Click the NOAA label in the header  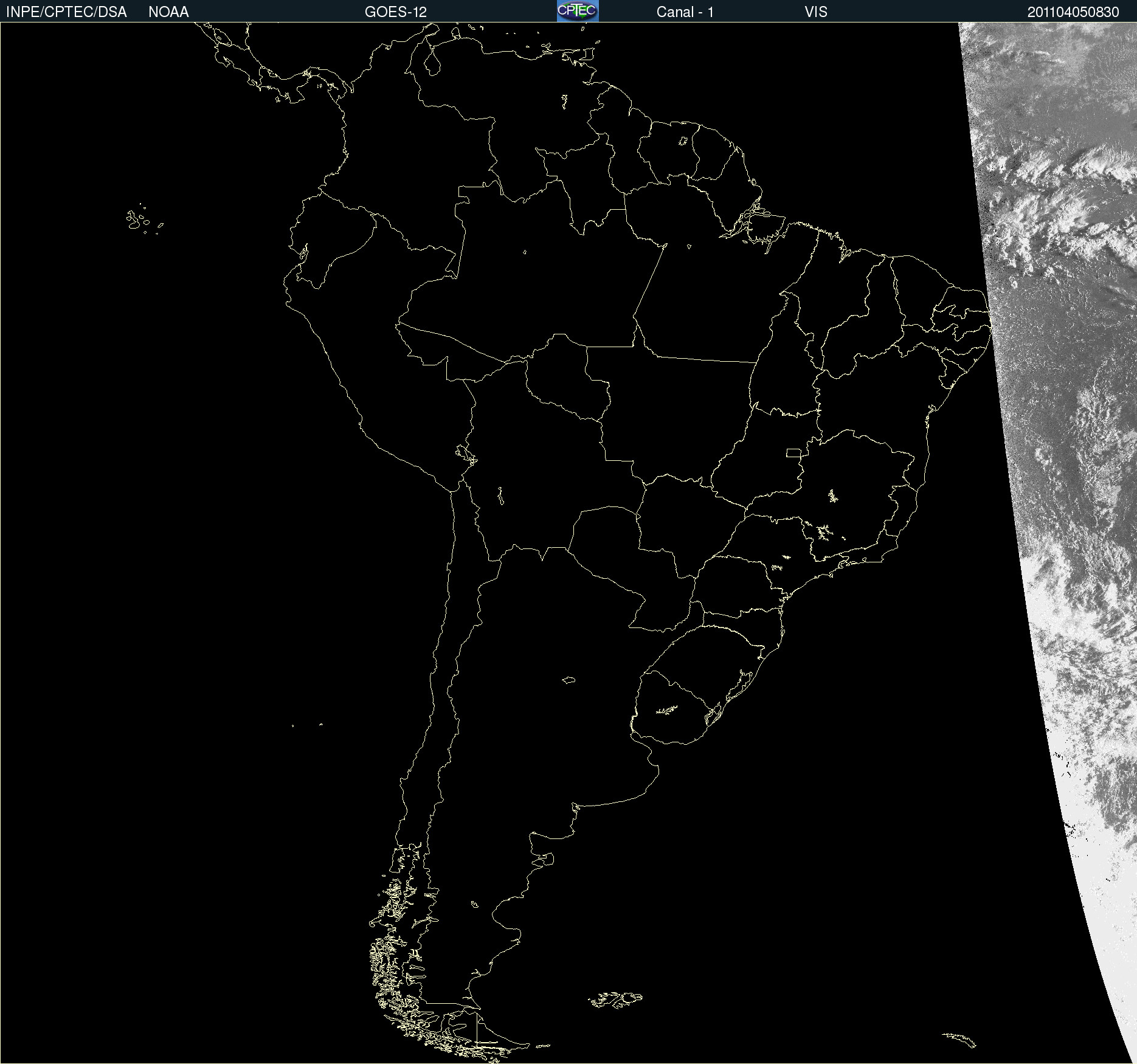[x=168, y=12]
